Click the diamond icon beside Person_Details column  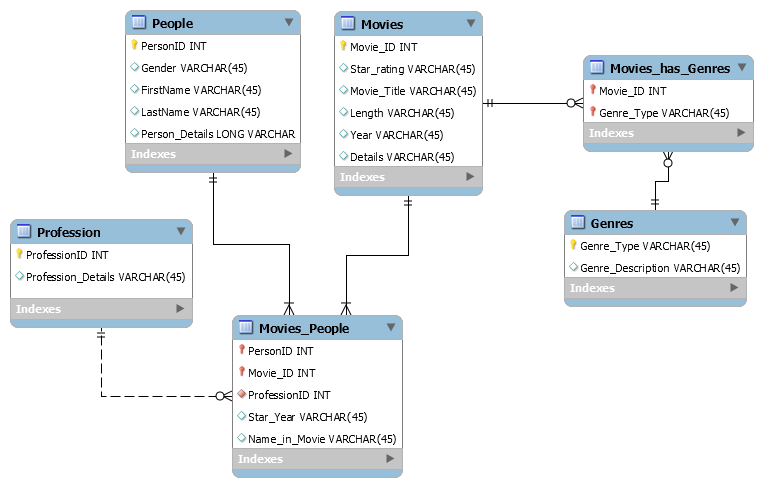click(x=135, y=132)
